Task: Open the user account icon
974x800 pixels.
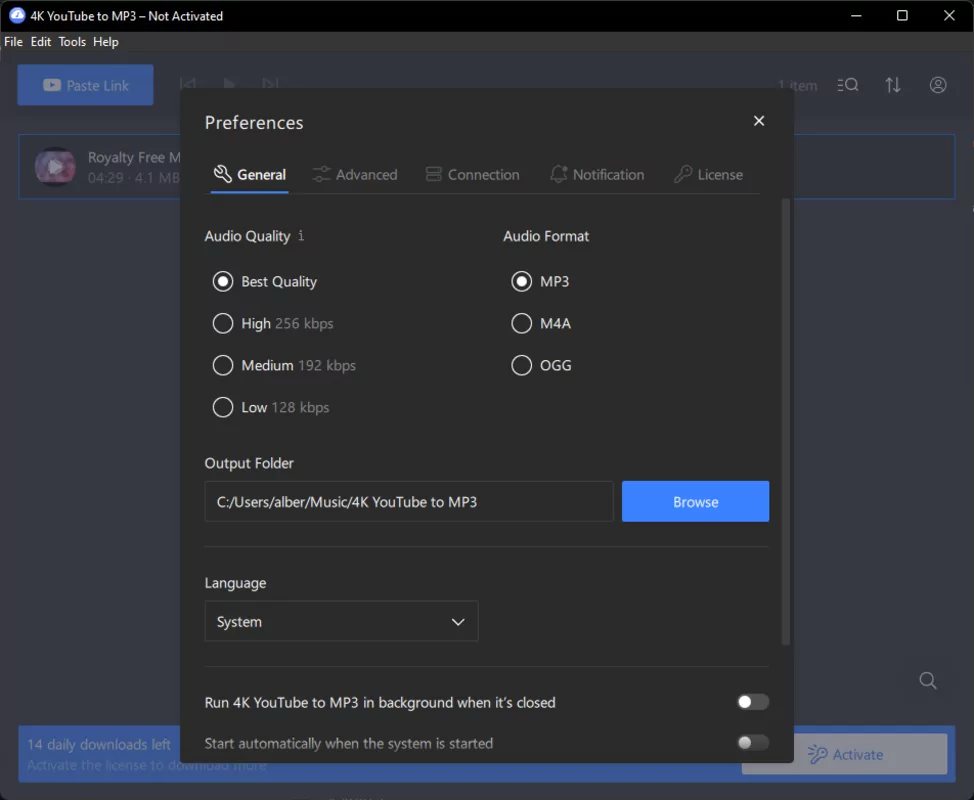Action: (937, 85)
